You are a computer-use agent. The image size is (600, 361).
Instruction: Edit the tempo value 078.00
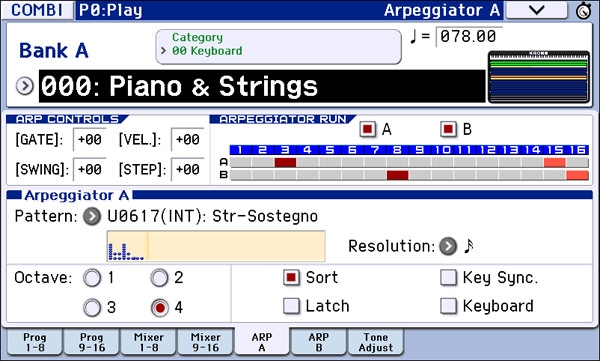pyautogui.click(x=469, y=37)
